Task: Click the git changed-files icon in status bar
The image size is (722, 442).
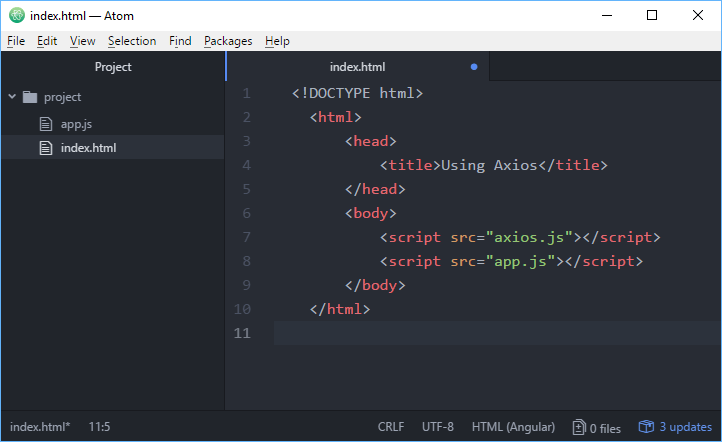Action: (579, 427)
